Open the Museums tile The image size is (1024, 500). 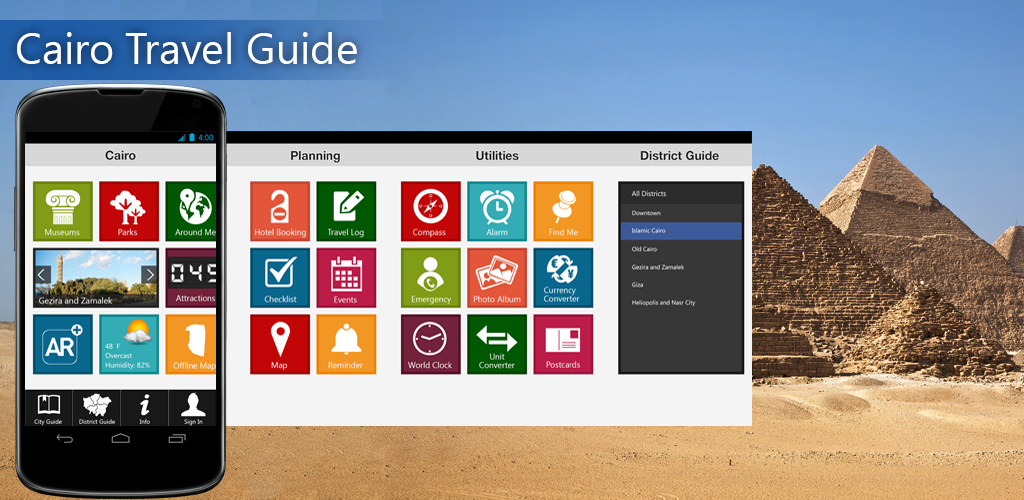coord(63,211)
